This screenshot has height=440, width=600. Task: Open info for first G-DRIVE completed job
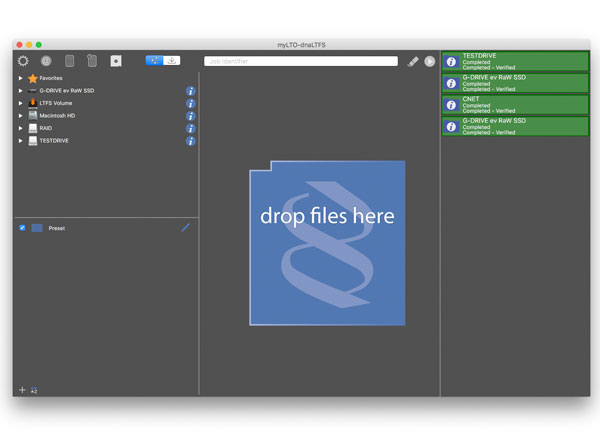click(x=452, y=83)
